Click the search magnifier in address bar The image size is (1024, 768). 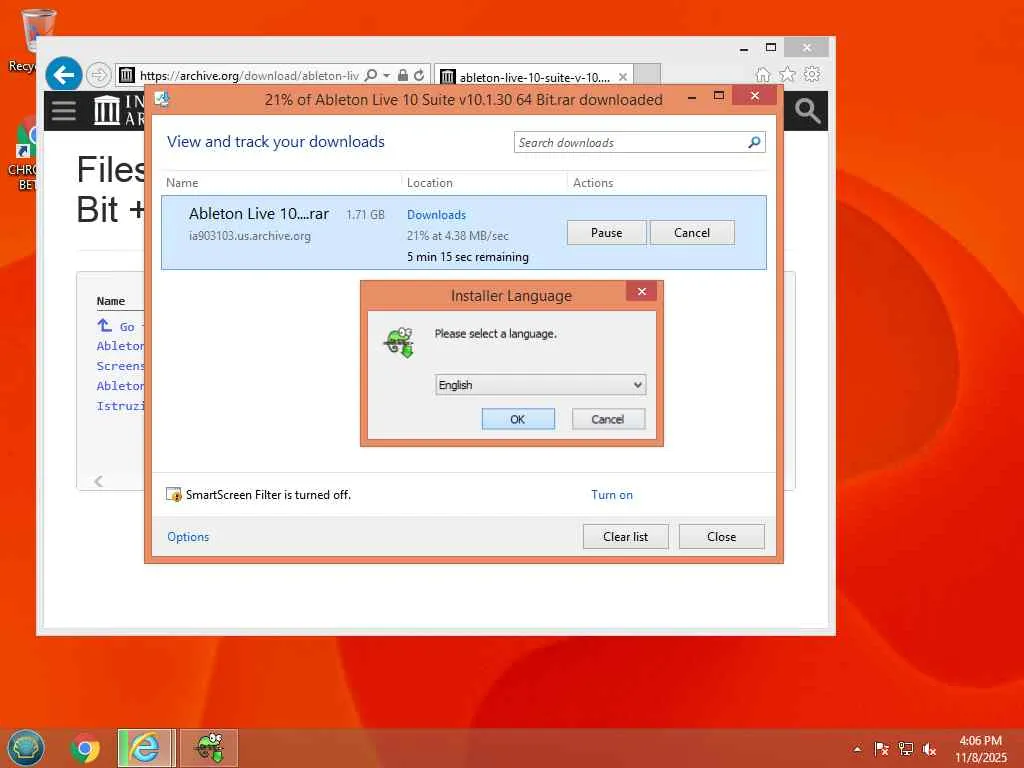tap(371, 75)
